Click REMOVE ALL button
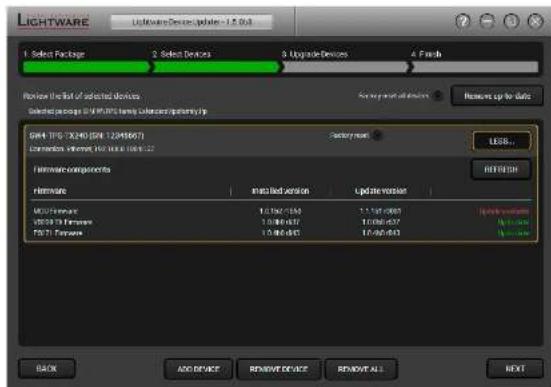The width and height of the screenshot is (551, 387). 361,369
